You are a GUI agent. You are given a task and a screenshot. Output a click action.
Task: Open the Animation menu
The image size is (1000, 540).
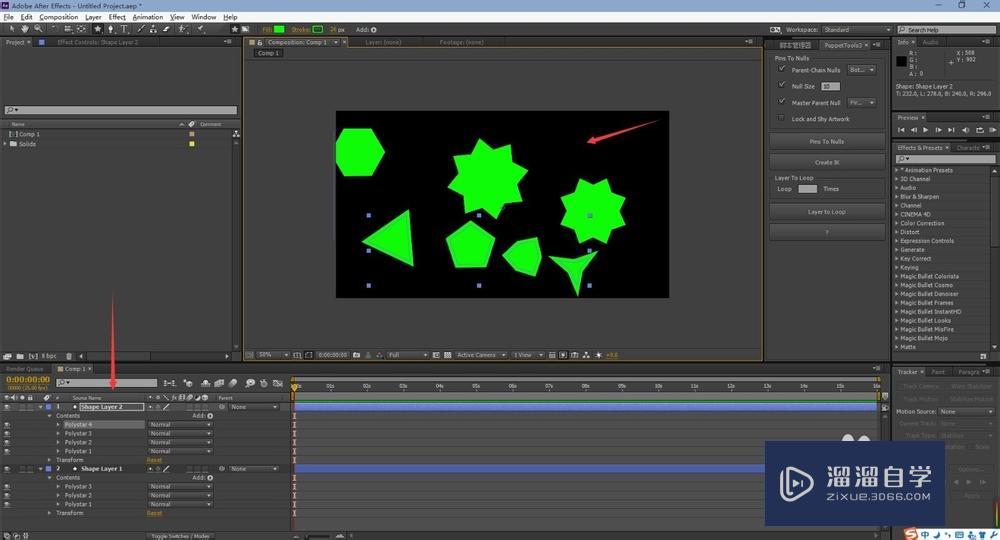coord(147,17)
